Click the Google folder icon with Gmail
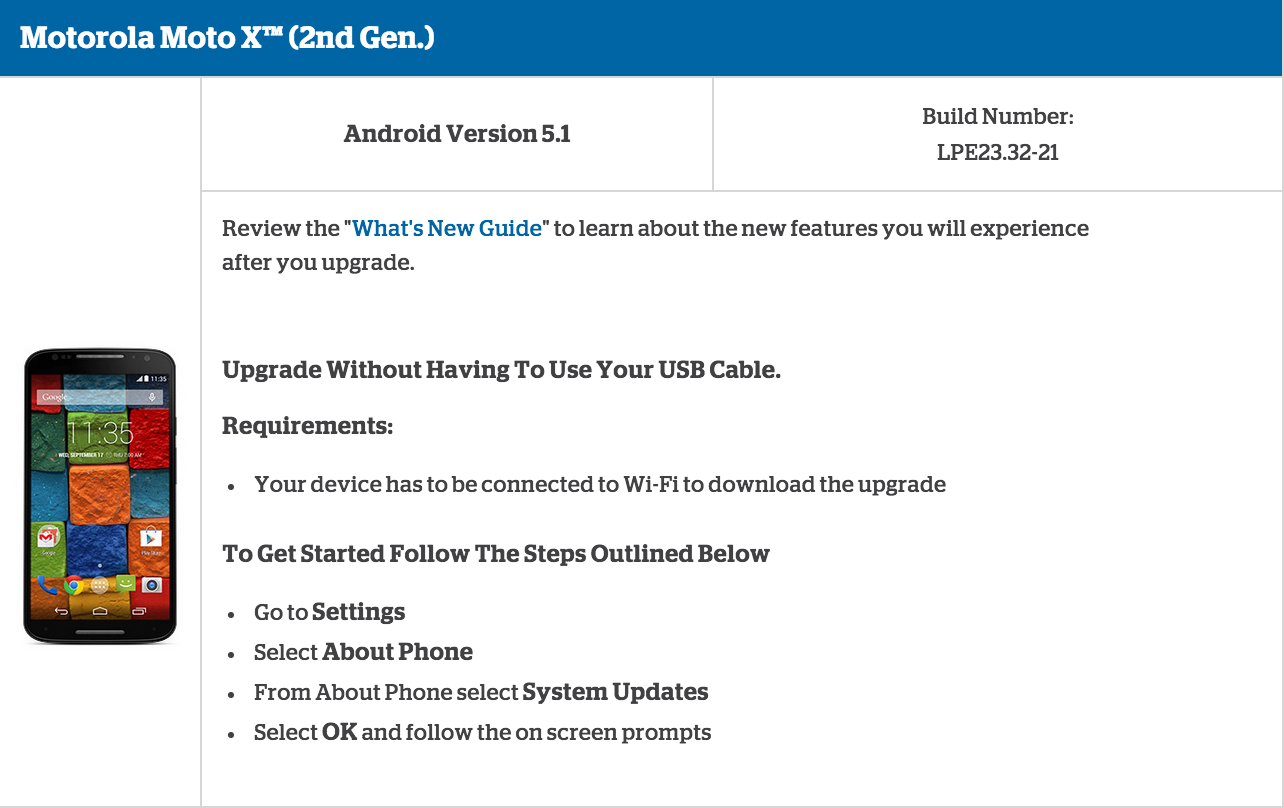 47,538
